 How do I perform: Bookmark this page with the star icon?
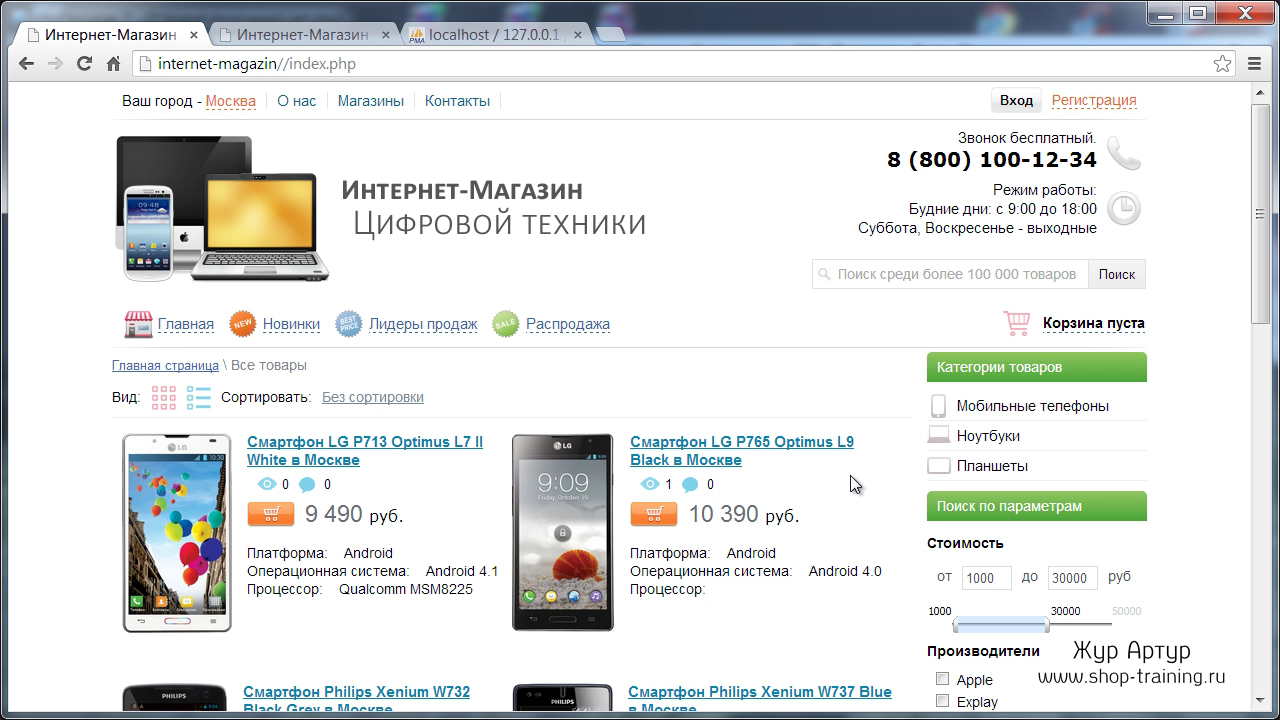point(1222,64)
